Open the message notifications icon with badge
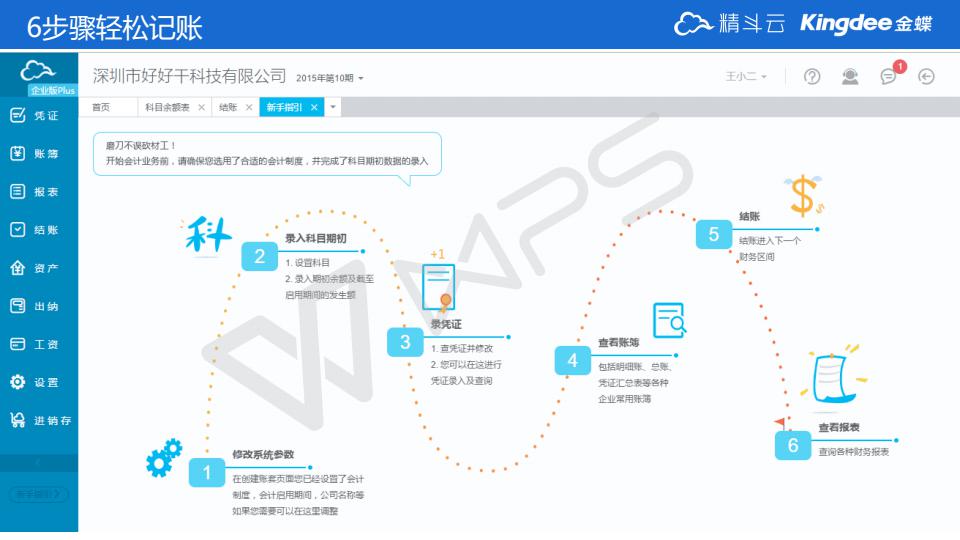The height and width of the screenshot is (540, 960). tap(888, 77)
